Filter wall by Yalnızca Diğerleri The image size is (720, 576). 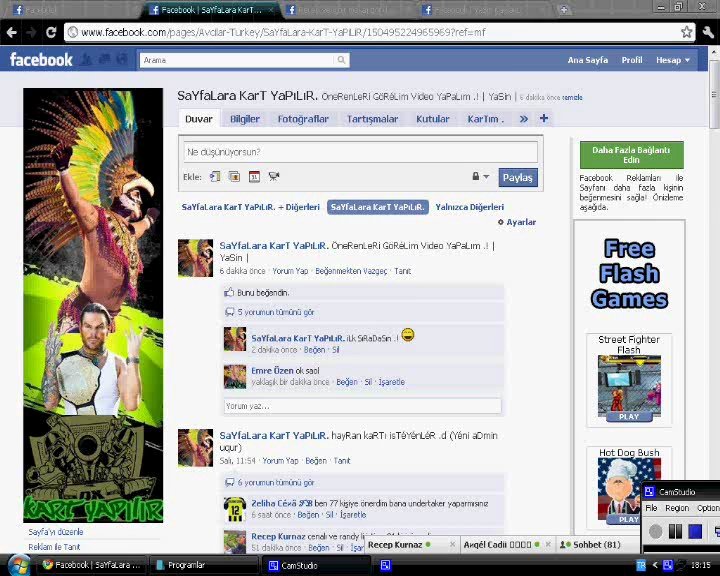click(469, 207)
